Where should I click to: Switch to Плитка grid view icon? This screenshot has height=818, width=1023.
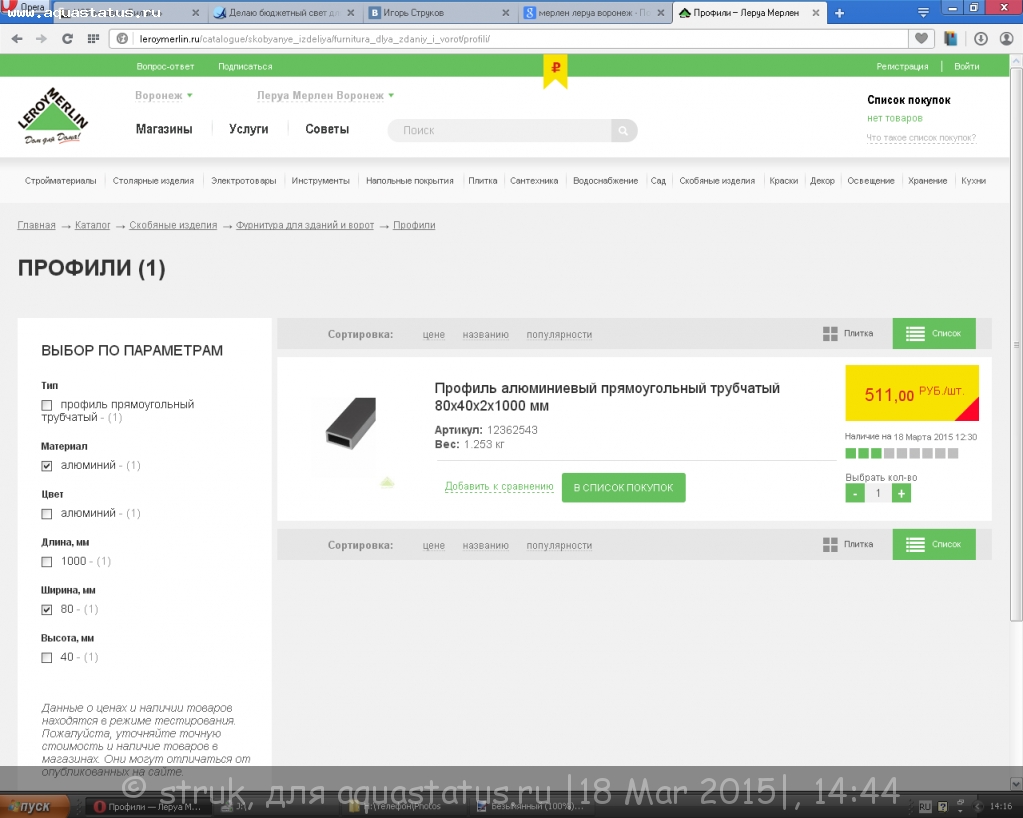pos(830,334)
